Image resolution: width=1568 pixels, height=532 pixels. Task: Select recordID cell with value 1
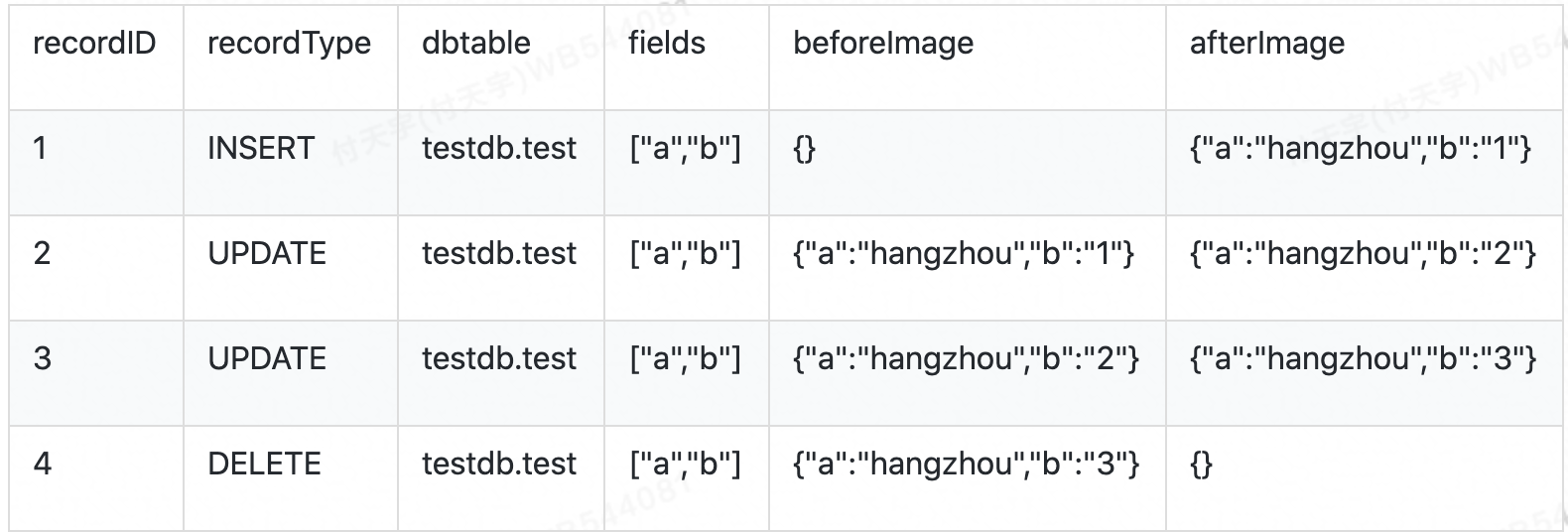[40, 148]
